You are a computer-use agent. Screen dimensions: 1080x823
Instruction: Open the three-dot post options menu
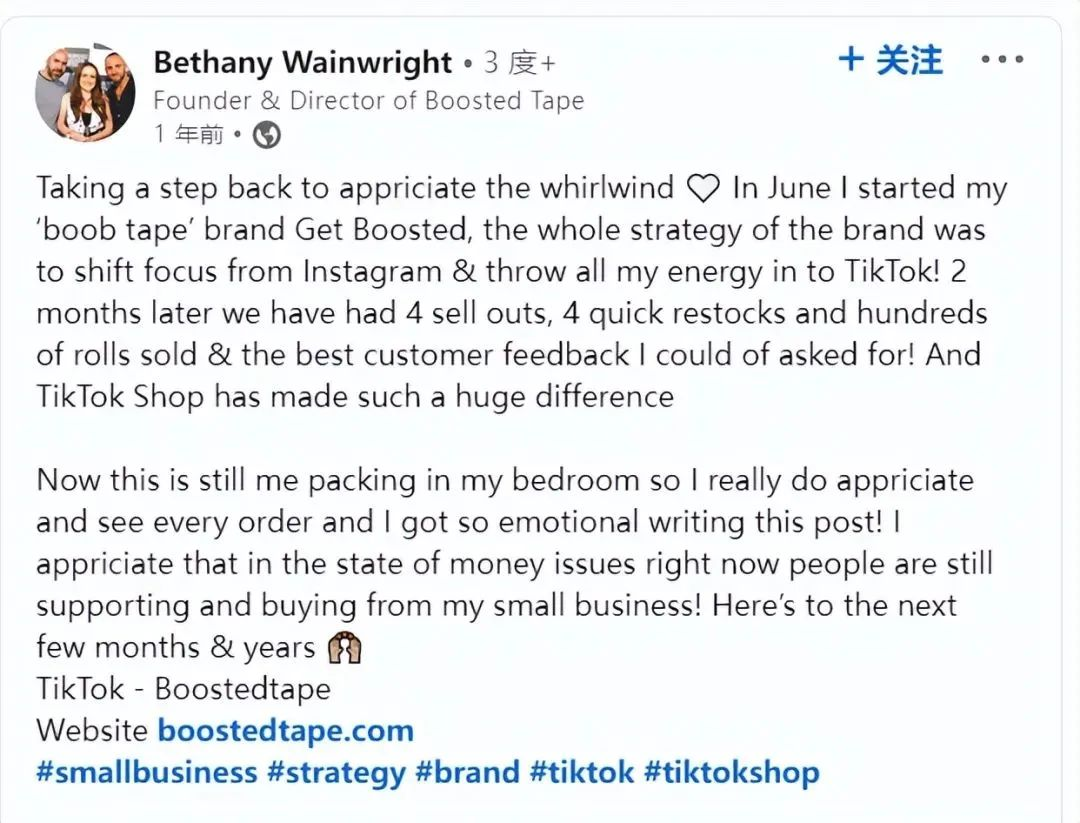click(x=1001, y=60)
